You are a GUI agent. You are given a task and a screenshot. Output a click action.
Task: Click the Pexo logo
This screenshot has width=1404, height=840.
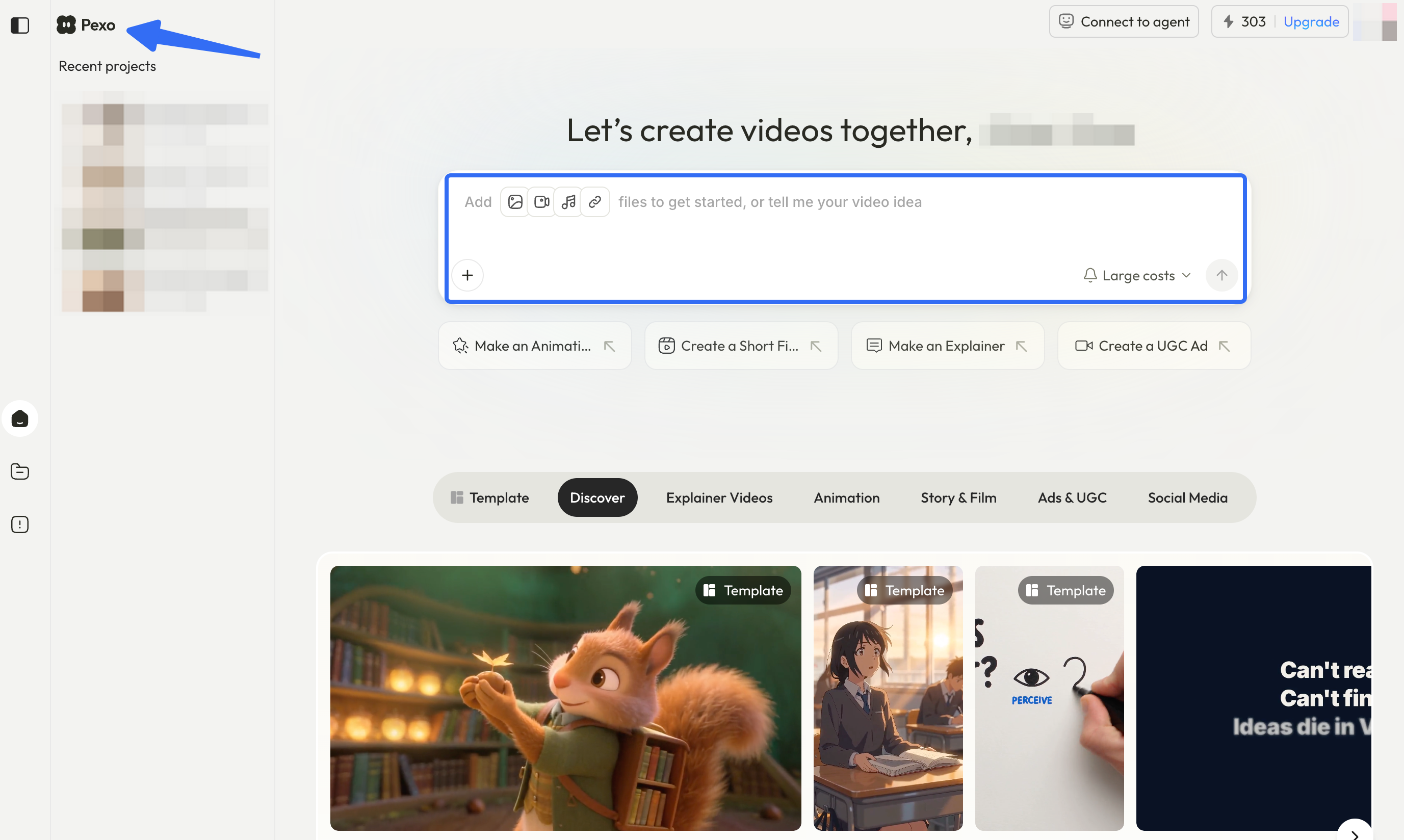point(86,25)
